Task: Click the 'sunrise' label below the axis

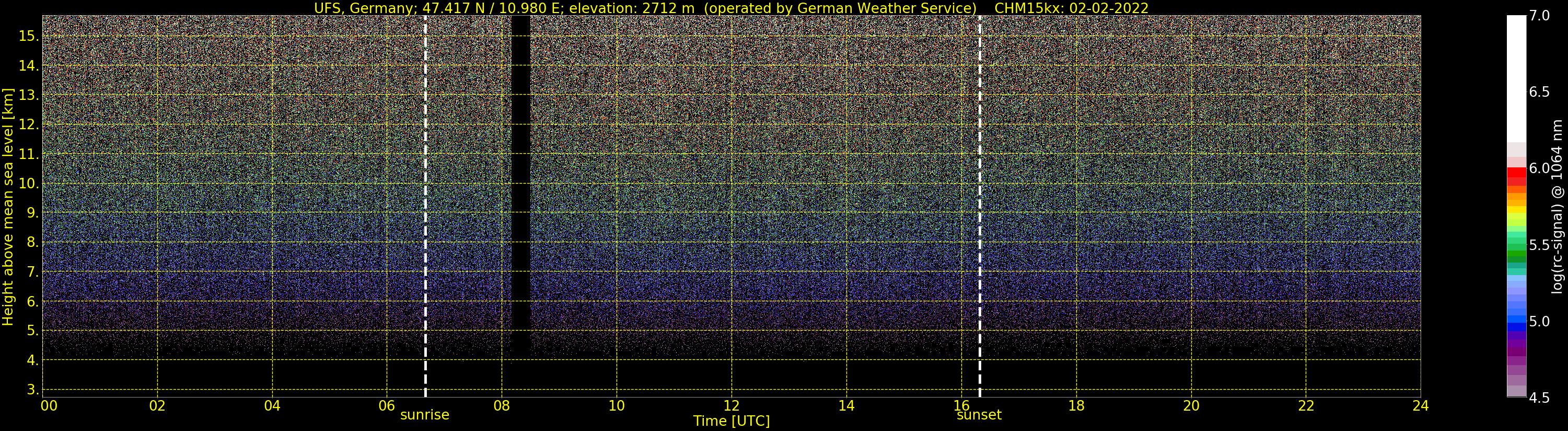Action: (424, 415)
